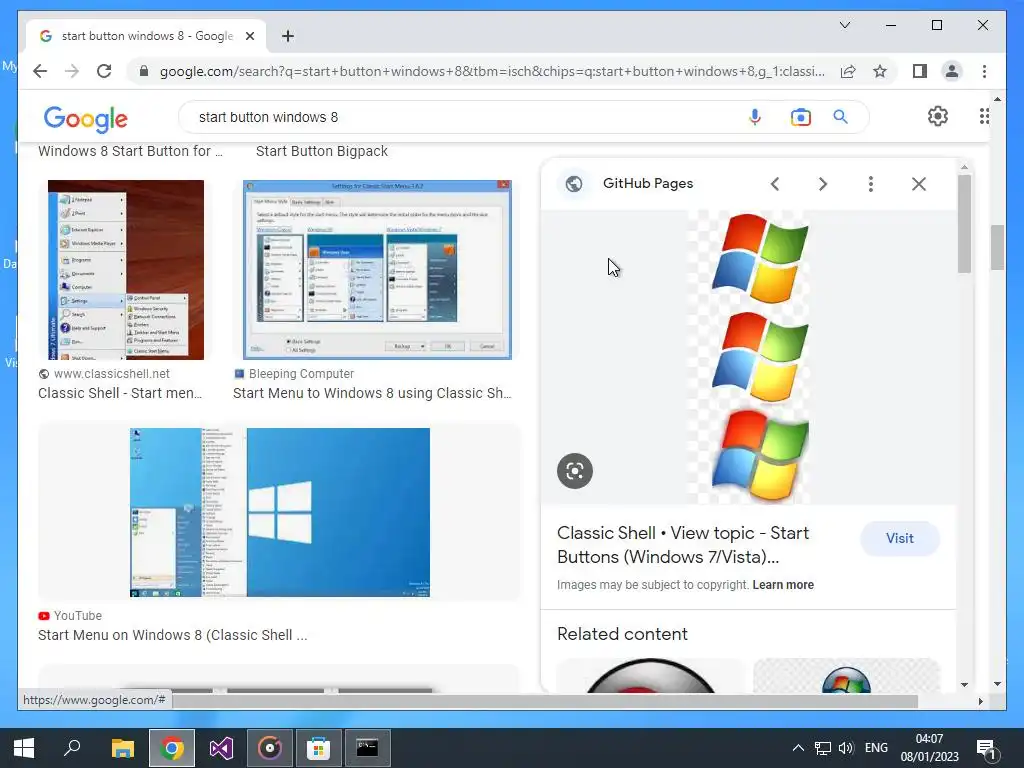Open 'Classic Shell • View topic - Start Buttons' title

click(683, 545)
